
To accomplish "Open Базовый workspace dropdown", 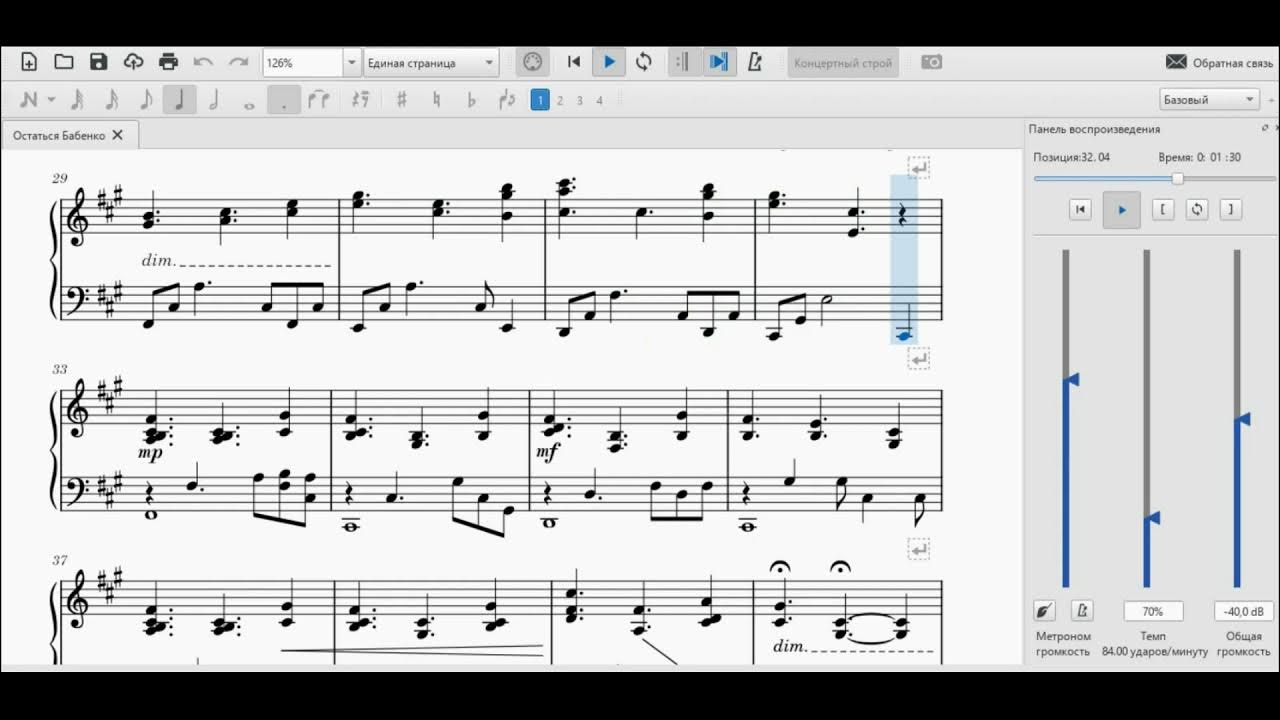I will (x=1209, y=100).
